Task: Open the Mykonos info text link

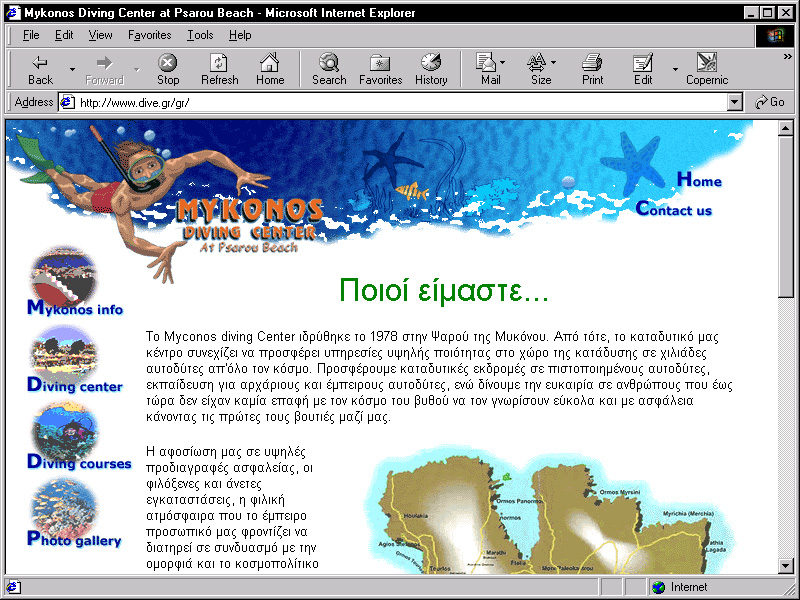Action: [75, 308]
